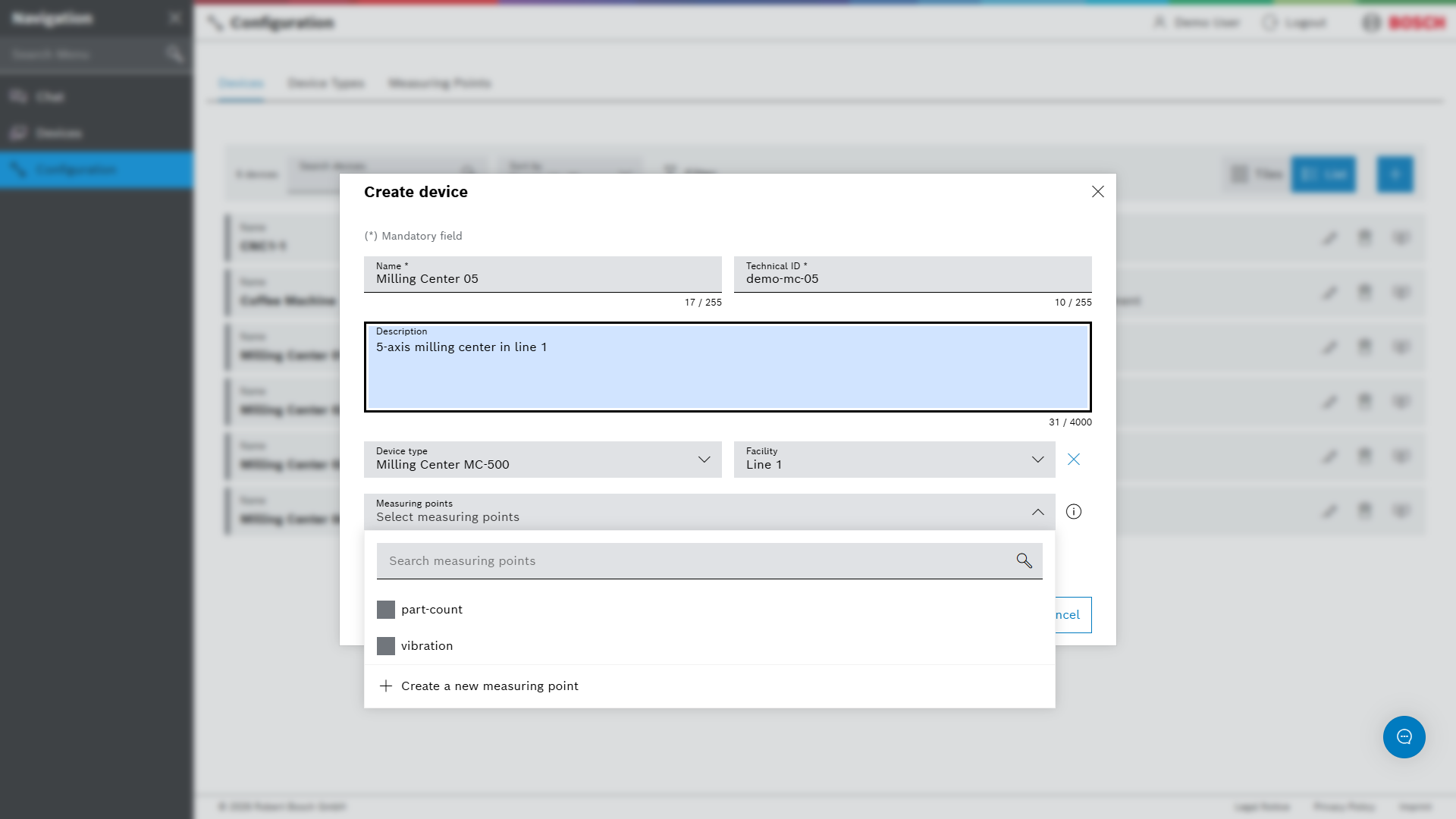
Task: Open the Facility dropdown
Action: (x=895, y=460)
